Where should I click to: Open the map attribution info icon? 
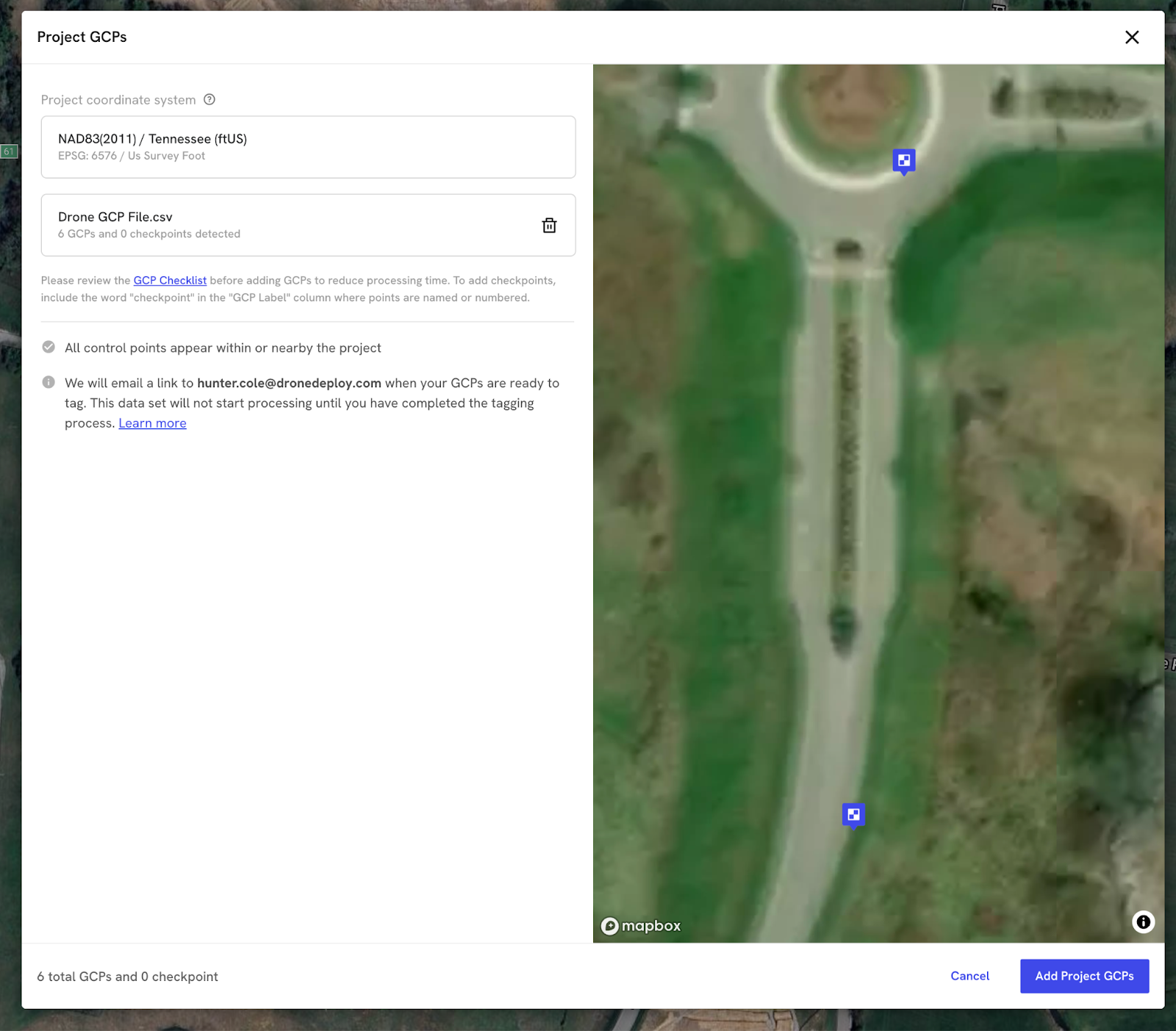(1143, 922)
